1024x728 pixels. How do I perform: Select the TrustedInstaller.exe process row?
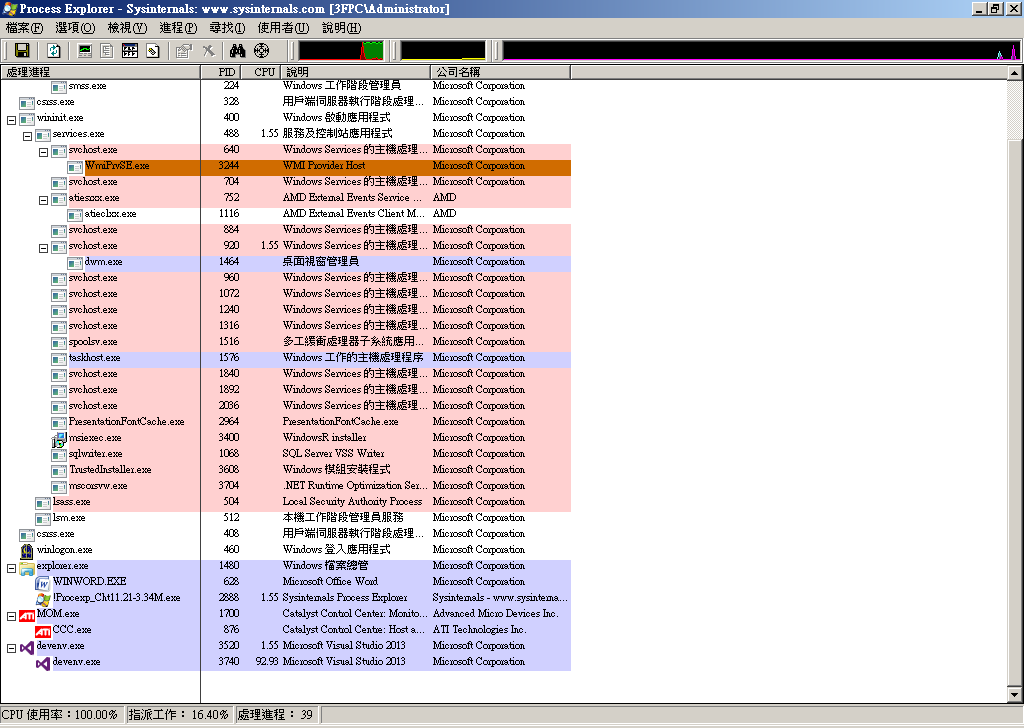[x=286, y=470]
